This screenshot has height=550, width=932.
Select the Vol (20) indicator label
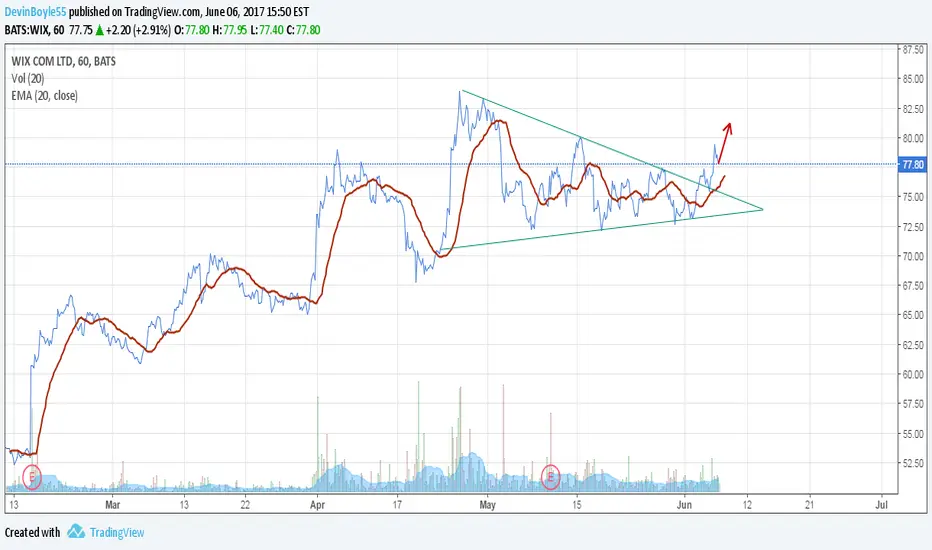tap(27, 78)
